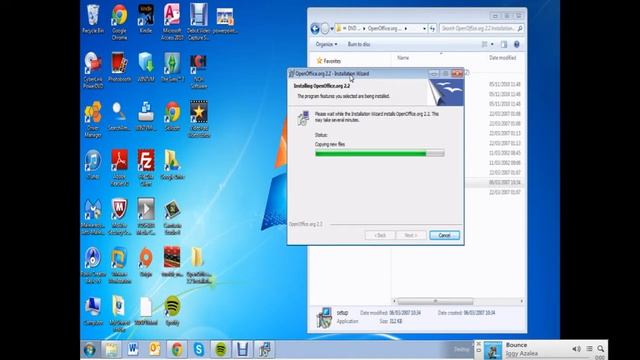Viewport: 640px width, 360px height.
Task: Click search magnifier in mini player
Action: 601,349
